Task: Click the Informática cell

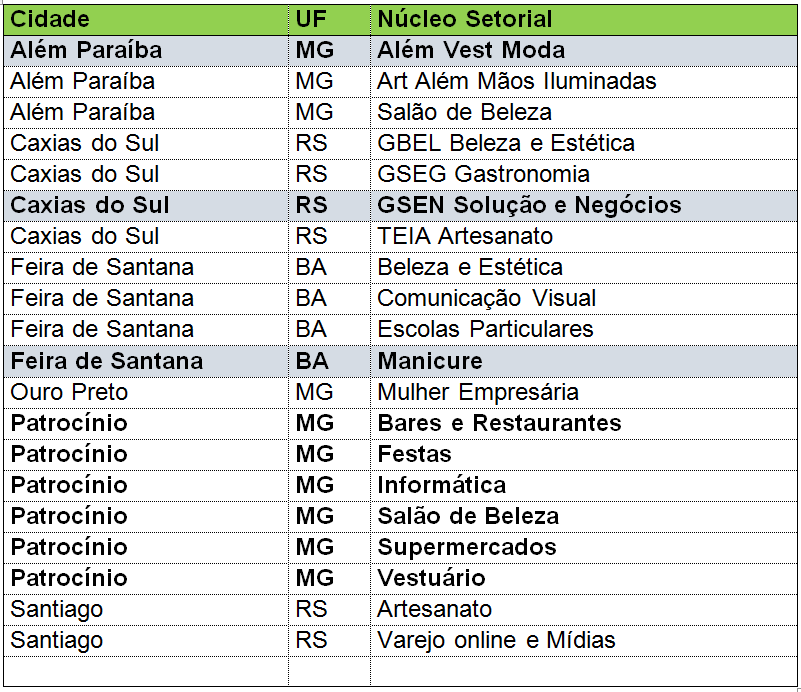Action: [x=584, y=486]
